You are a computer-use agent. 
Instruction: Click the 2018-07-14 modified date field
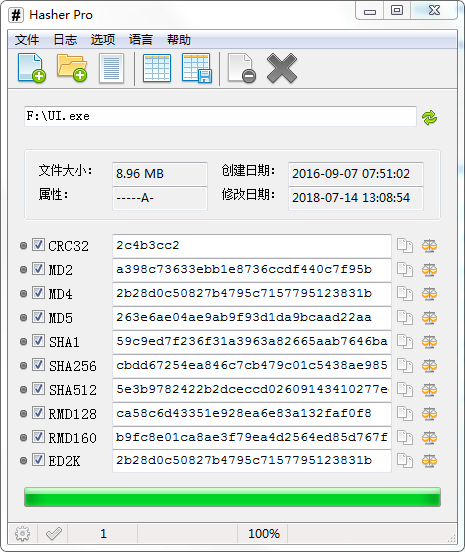tap(356, 198)
